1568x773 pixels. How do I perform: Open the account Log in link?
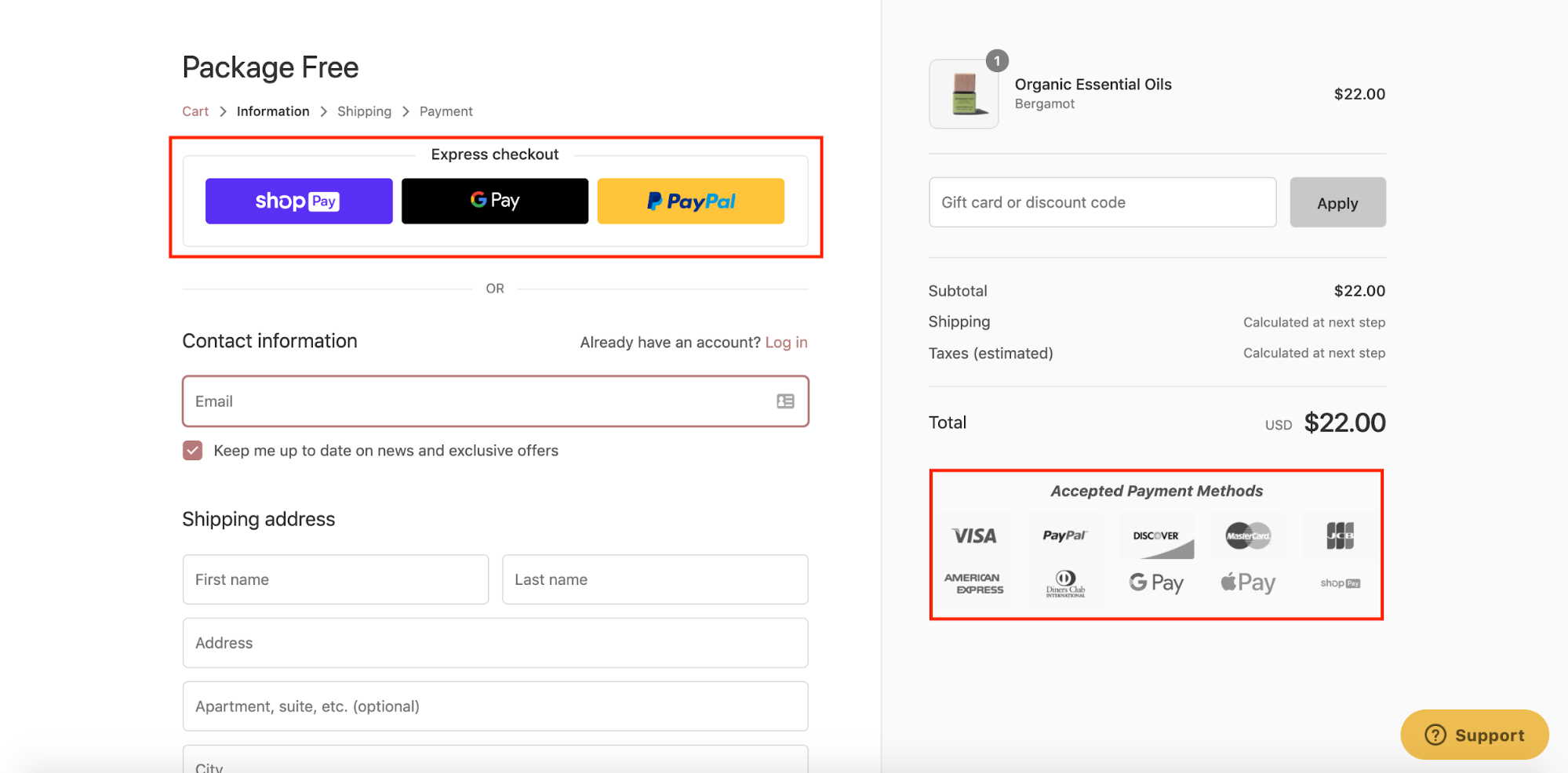coord(786,342)
